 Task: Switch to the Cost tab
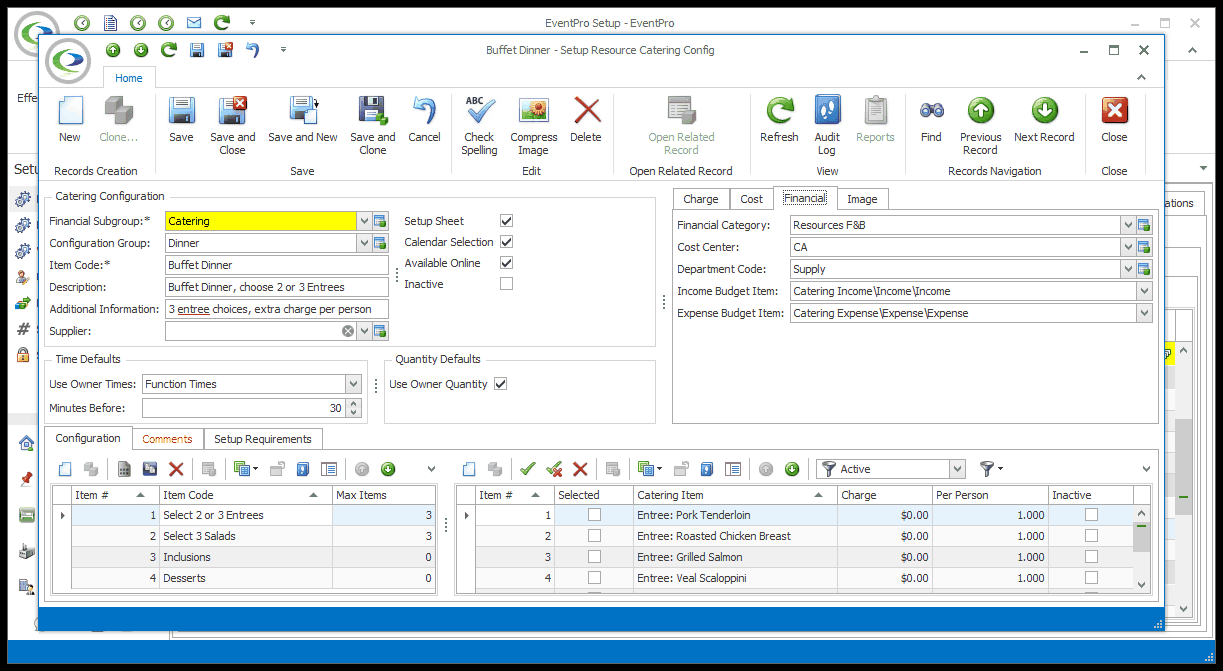[x=752, y=199]
